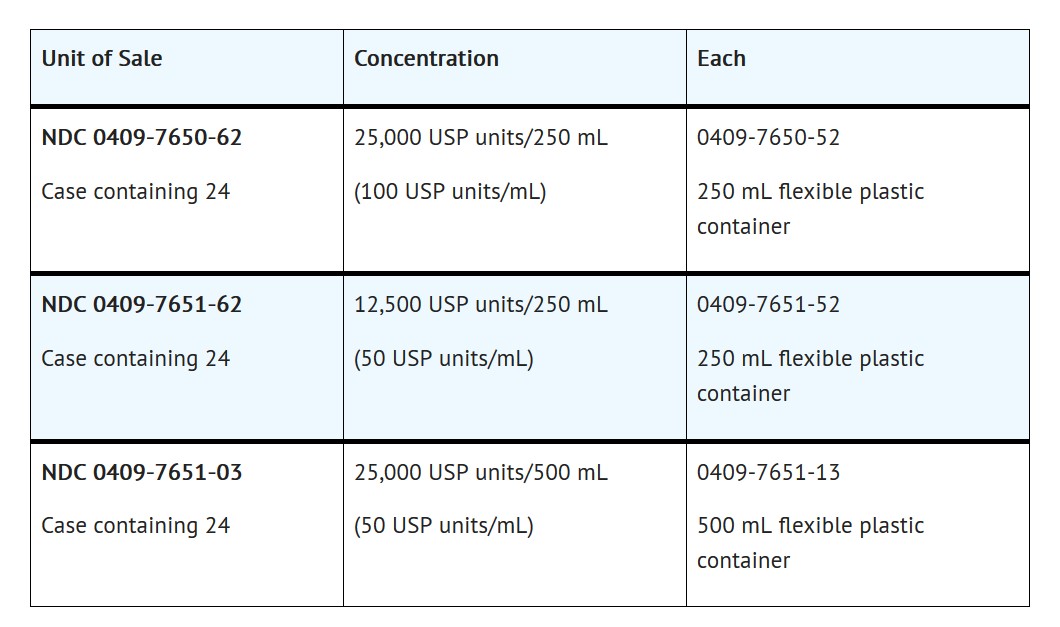Screen dimensions: 1060x627
Task: Click the "(100 USP units/mL)" text
Action: pyautogui.click(x=450, y=192)
